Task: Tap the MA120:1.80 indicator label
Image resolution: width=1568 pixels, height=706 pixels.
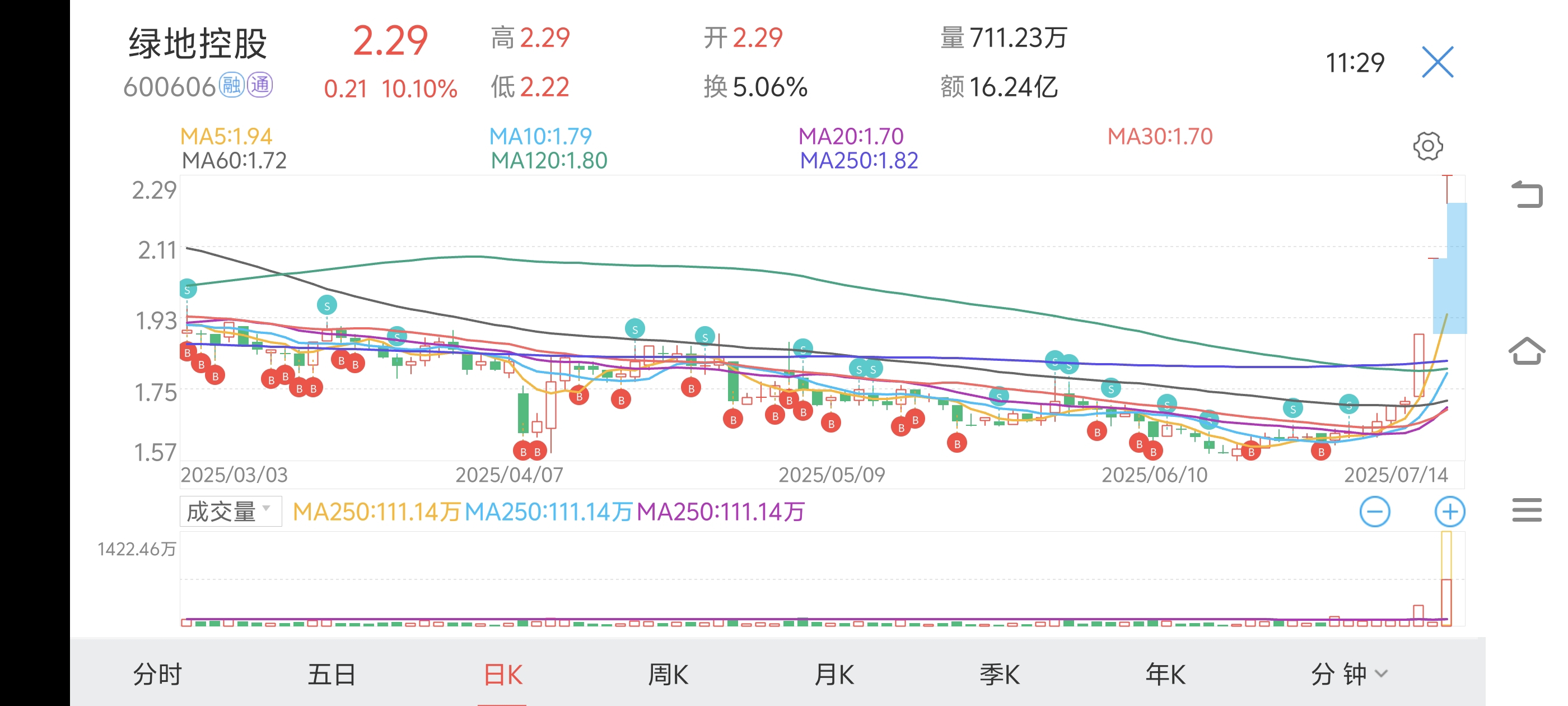Action: click(x=548, y=160)
